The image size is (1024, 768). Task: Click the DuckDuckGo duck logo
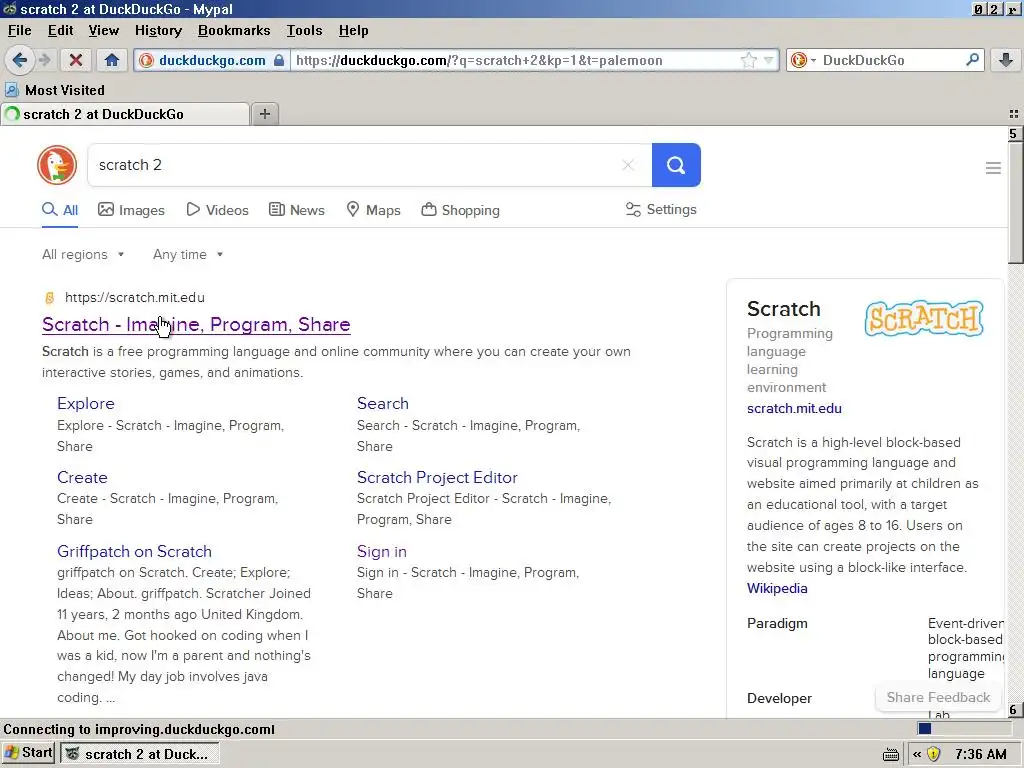(x=57, y=165)
